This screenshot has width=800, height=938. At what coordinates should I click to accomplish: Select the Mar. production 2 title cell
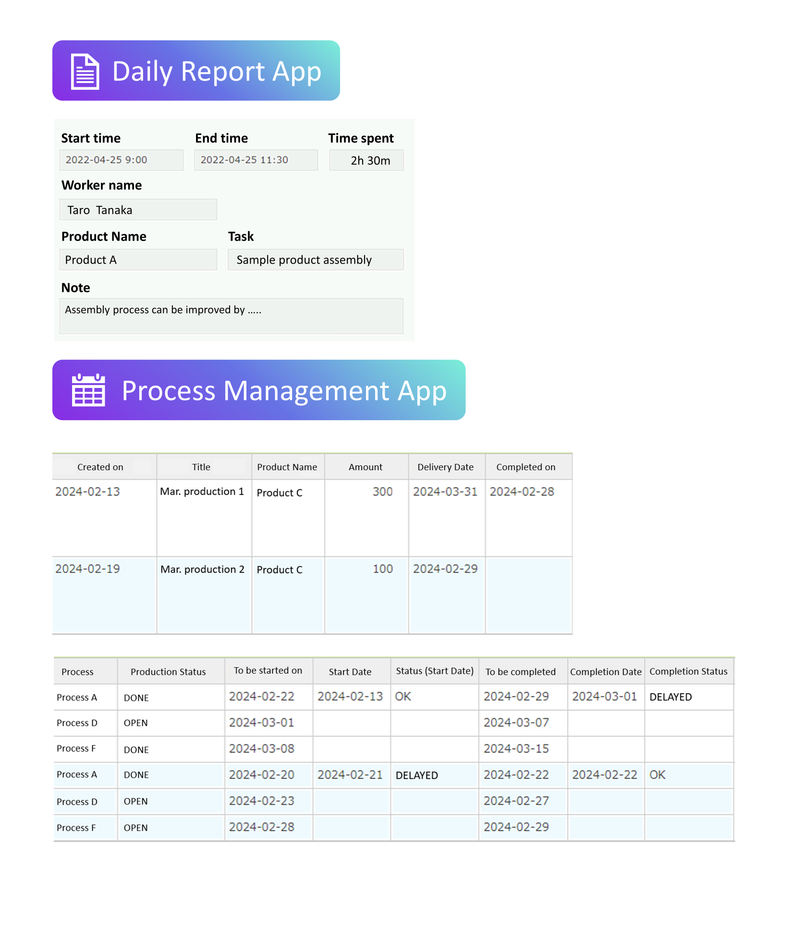[x=202, y=570]
